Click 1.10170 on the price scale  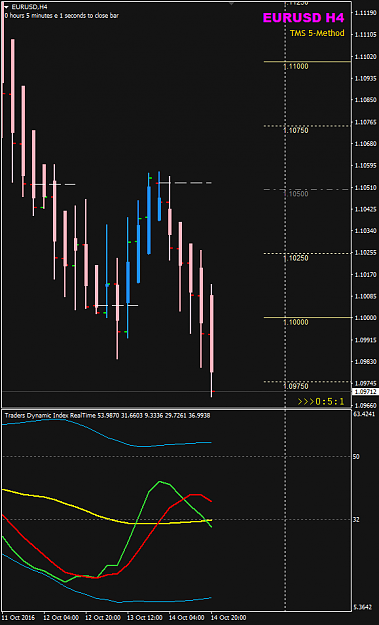pyautogui.click(x=365, y=274)
